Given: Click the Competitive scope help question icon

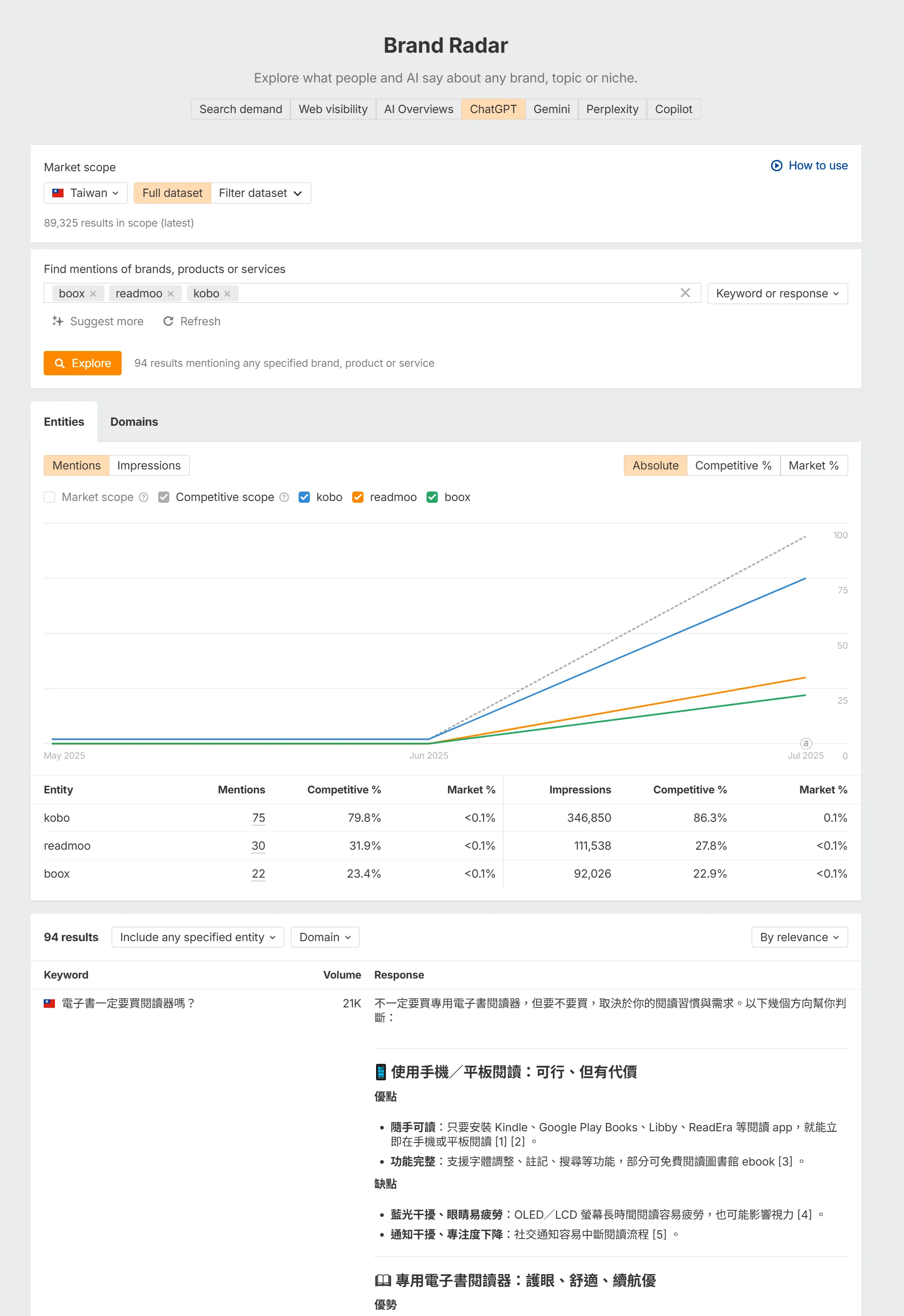Looking at the screenshot, I should (x=284, y=497).
